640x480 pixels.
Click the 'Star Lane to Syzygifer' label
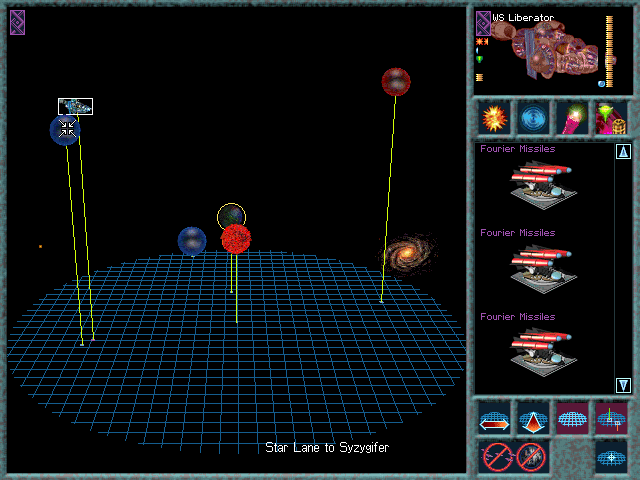327,448
